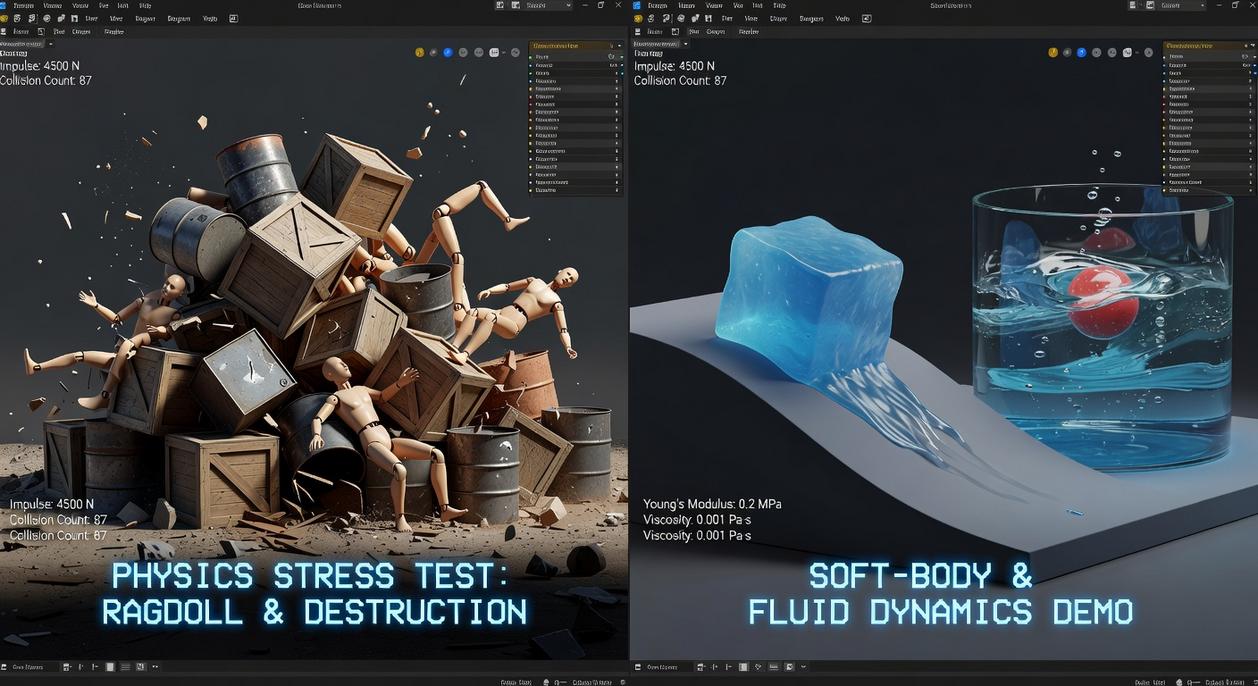Open the first menu in the right window's menu bar
Viewport: 1258px width, 686px height.
pos(657,5)
